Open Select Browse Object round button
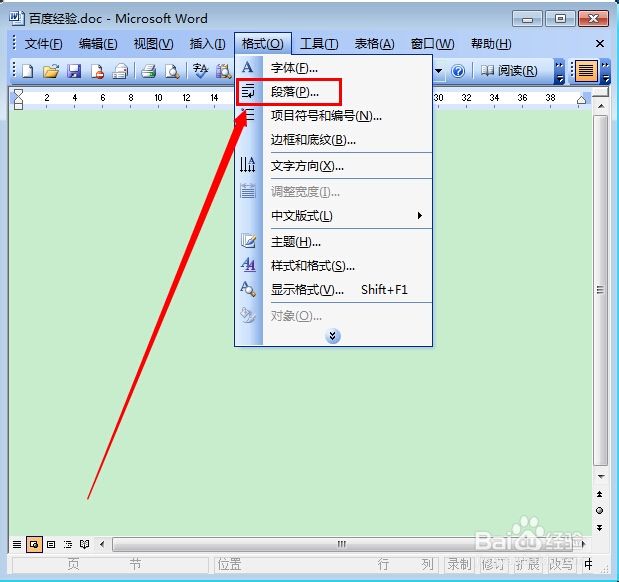 (600, 511)
